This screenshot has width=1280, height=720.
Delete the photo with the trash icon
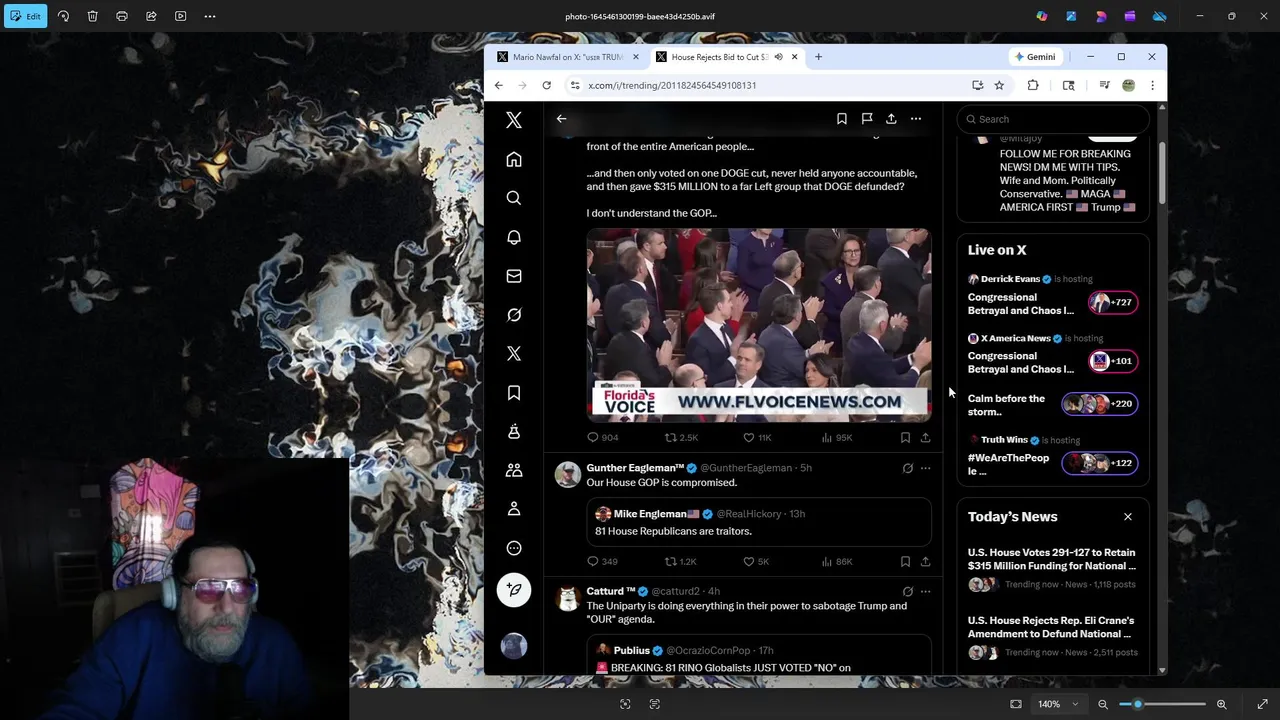coord(92,16)
